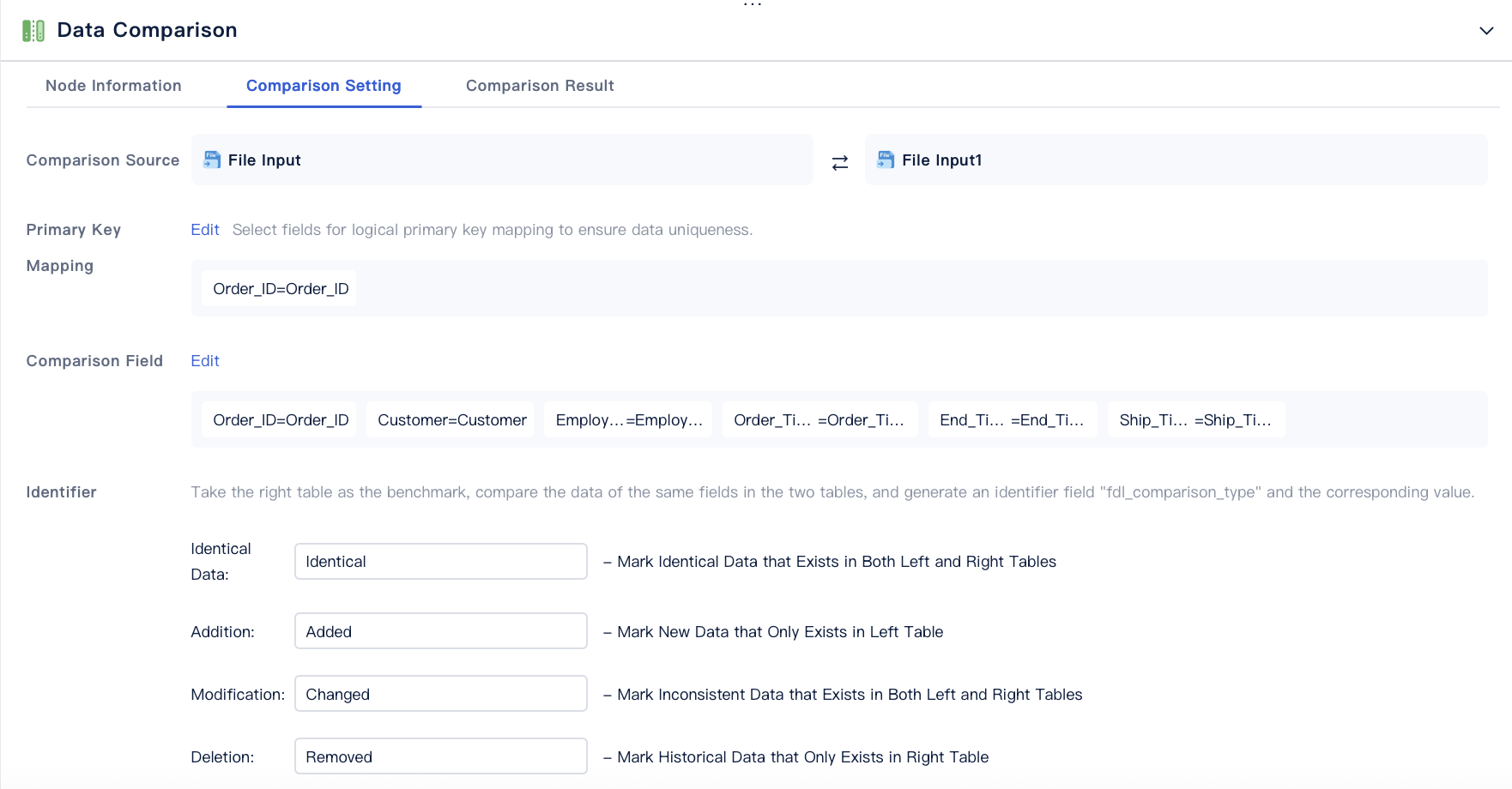Click the File Input source icon
Image resolution: width=1512 pixels, height=789 pixels.
point(212,160)
